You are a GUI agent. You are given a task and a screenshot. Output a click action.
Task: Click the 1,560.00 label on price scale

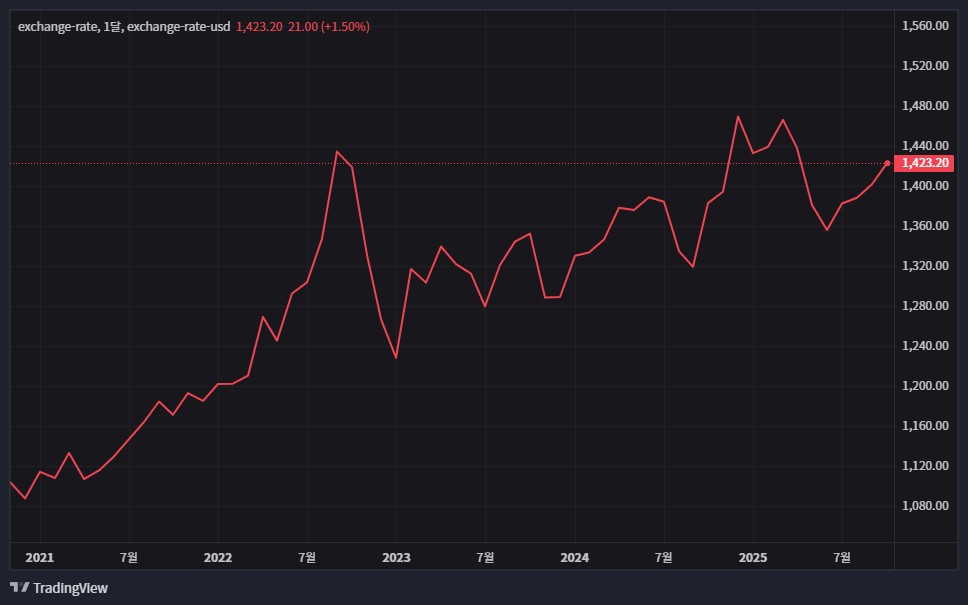[924, 26]
